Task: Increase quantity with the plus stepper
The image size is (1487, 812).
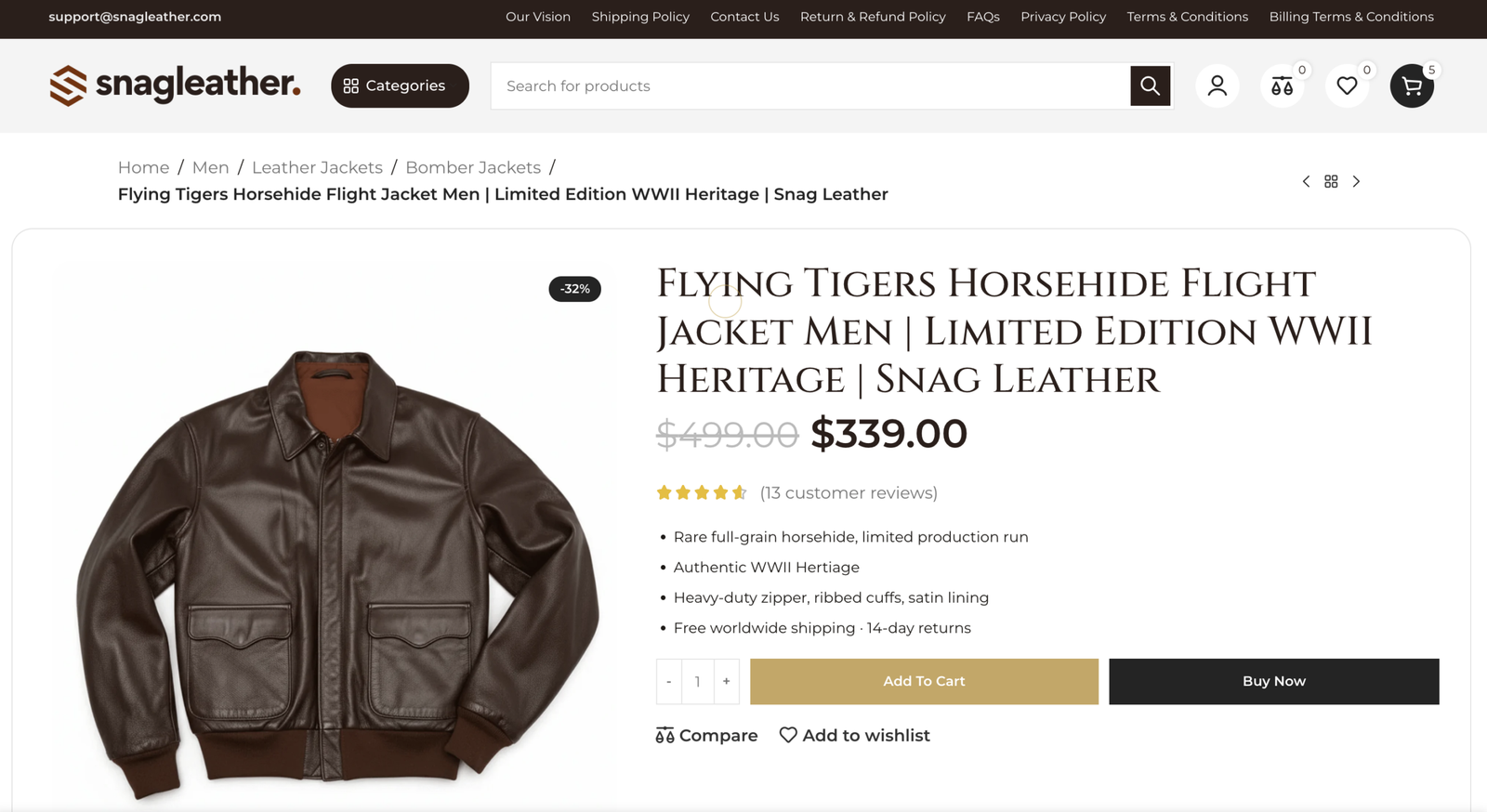Action: 726,681
